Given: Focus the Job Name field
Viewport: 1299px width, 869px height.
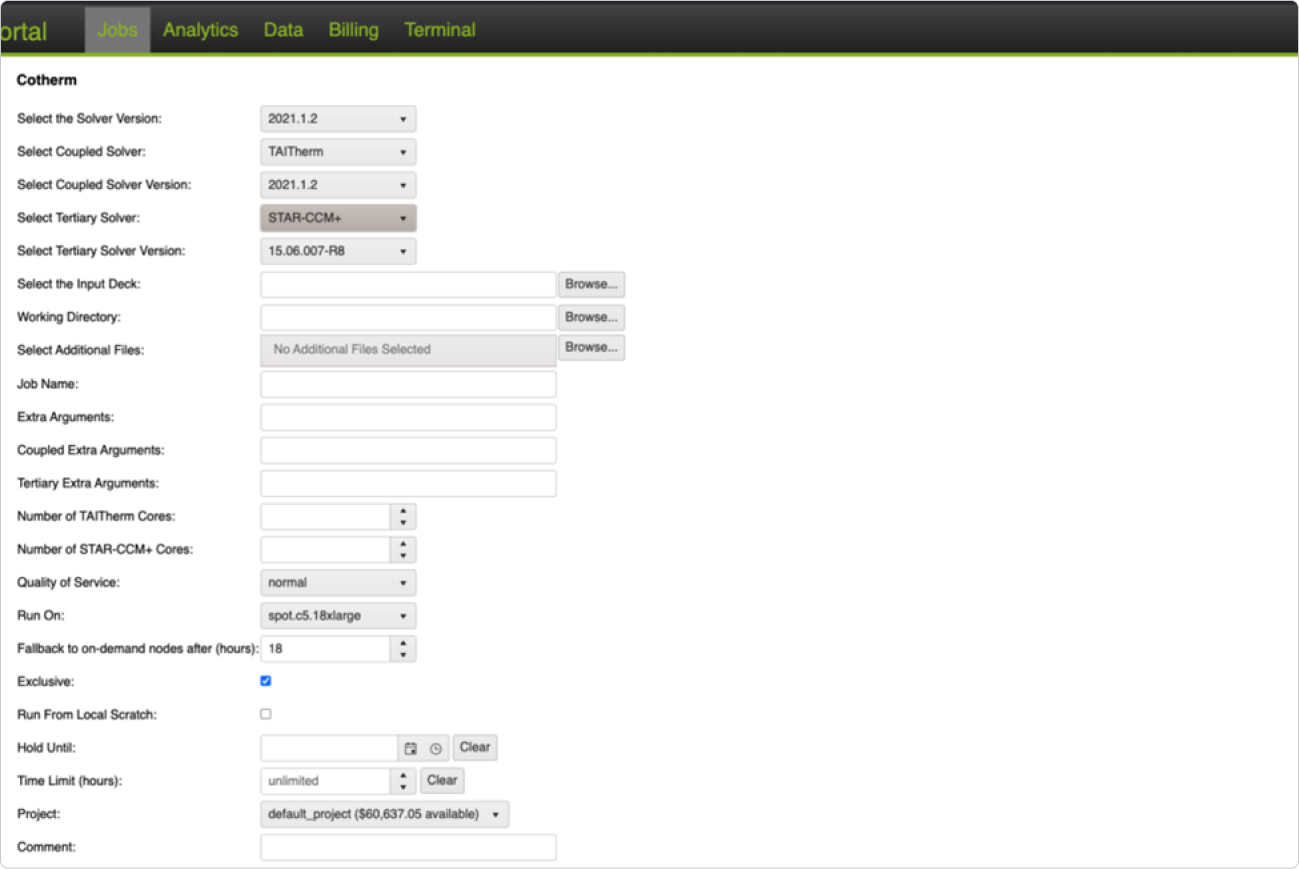Looking at the screenshot, I should pyautogui.click(x=408, y=384).
